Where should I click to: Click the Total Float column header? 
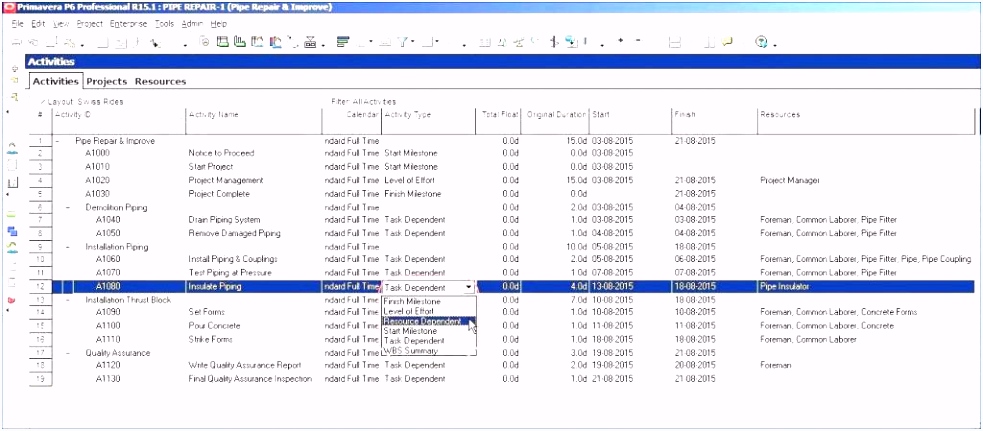point(500,121)
